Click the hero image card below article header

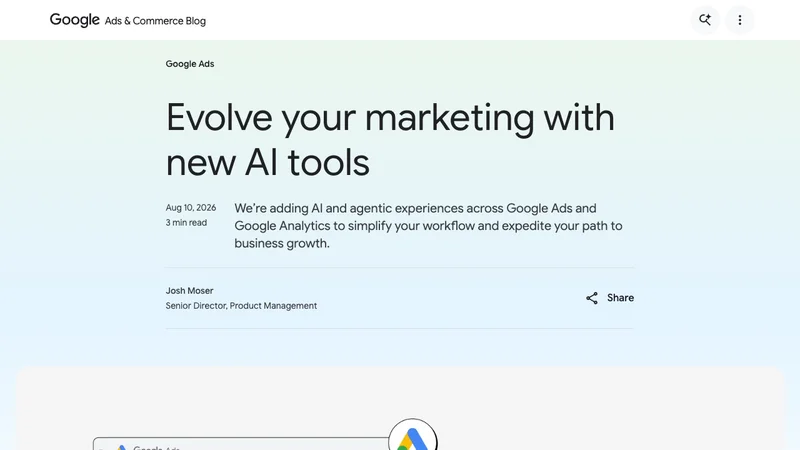click(400, 408)
